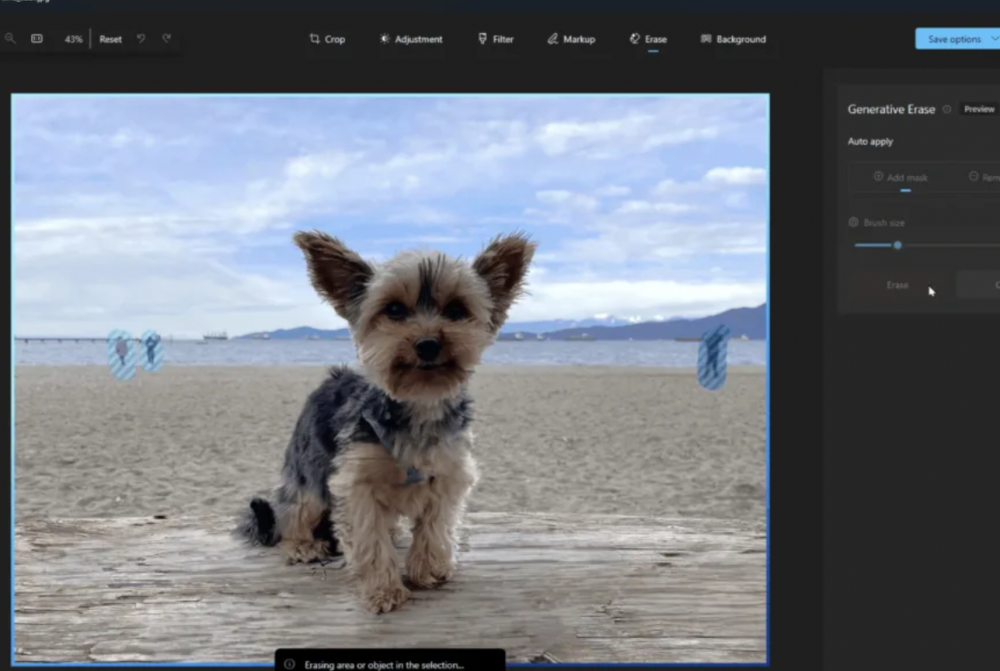Toggle Auto apply for Generative Erase

pos(872,141)
